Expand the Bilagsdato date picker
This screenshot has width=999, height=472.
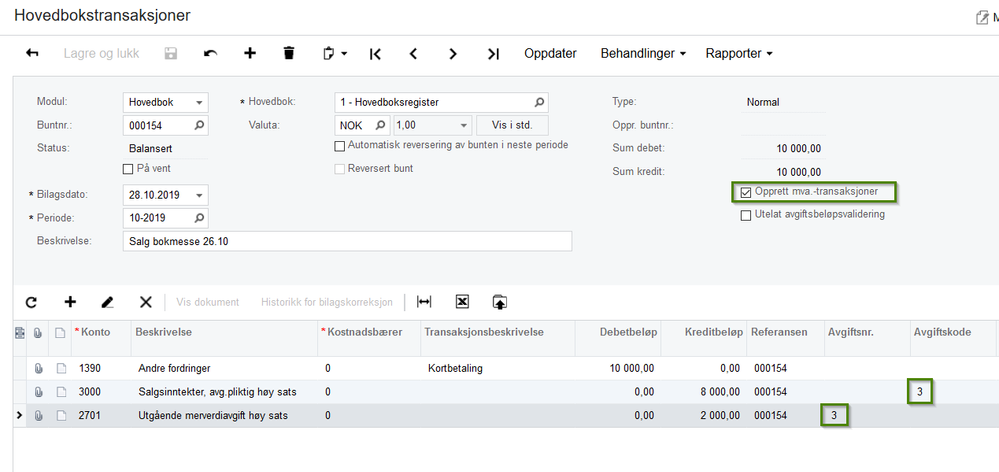[x=200, y=195]
